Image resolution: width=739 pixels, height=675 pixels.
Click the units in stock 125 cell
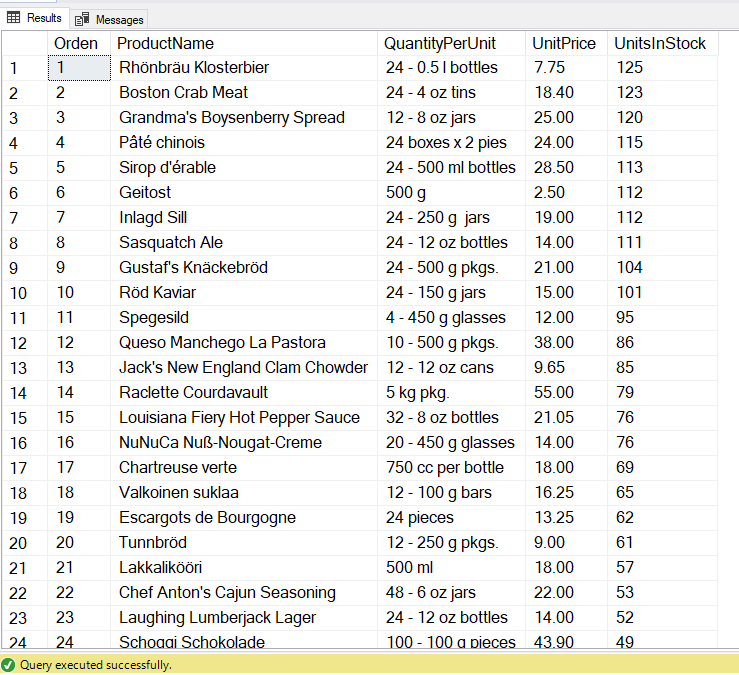pos(662,68)
